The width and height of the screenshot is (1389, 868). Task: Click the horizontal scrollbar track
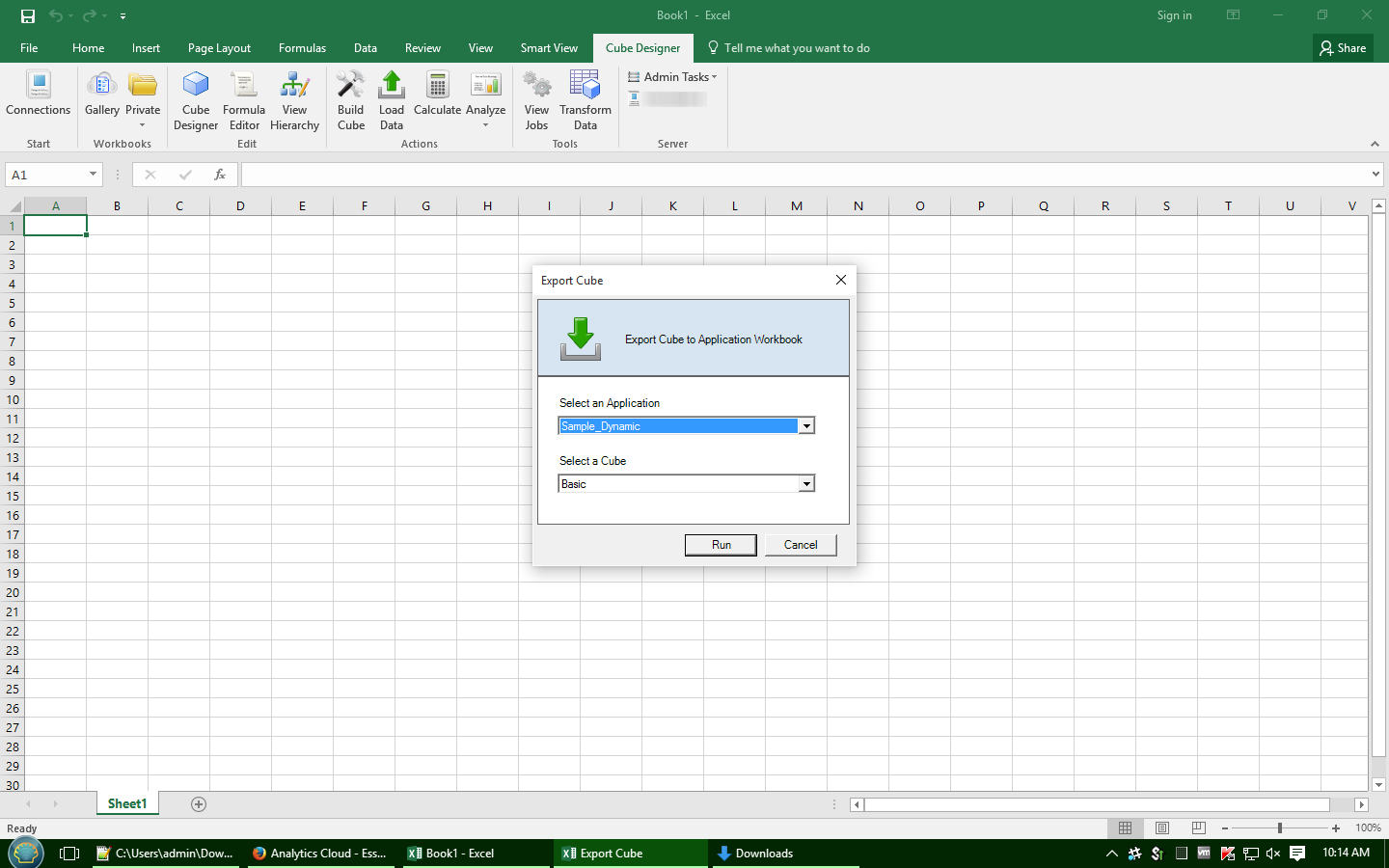coord(1098,804)
